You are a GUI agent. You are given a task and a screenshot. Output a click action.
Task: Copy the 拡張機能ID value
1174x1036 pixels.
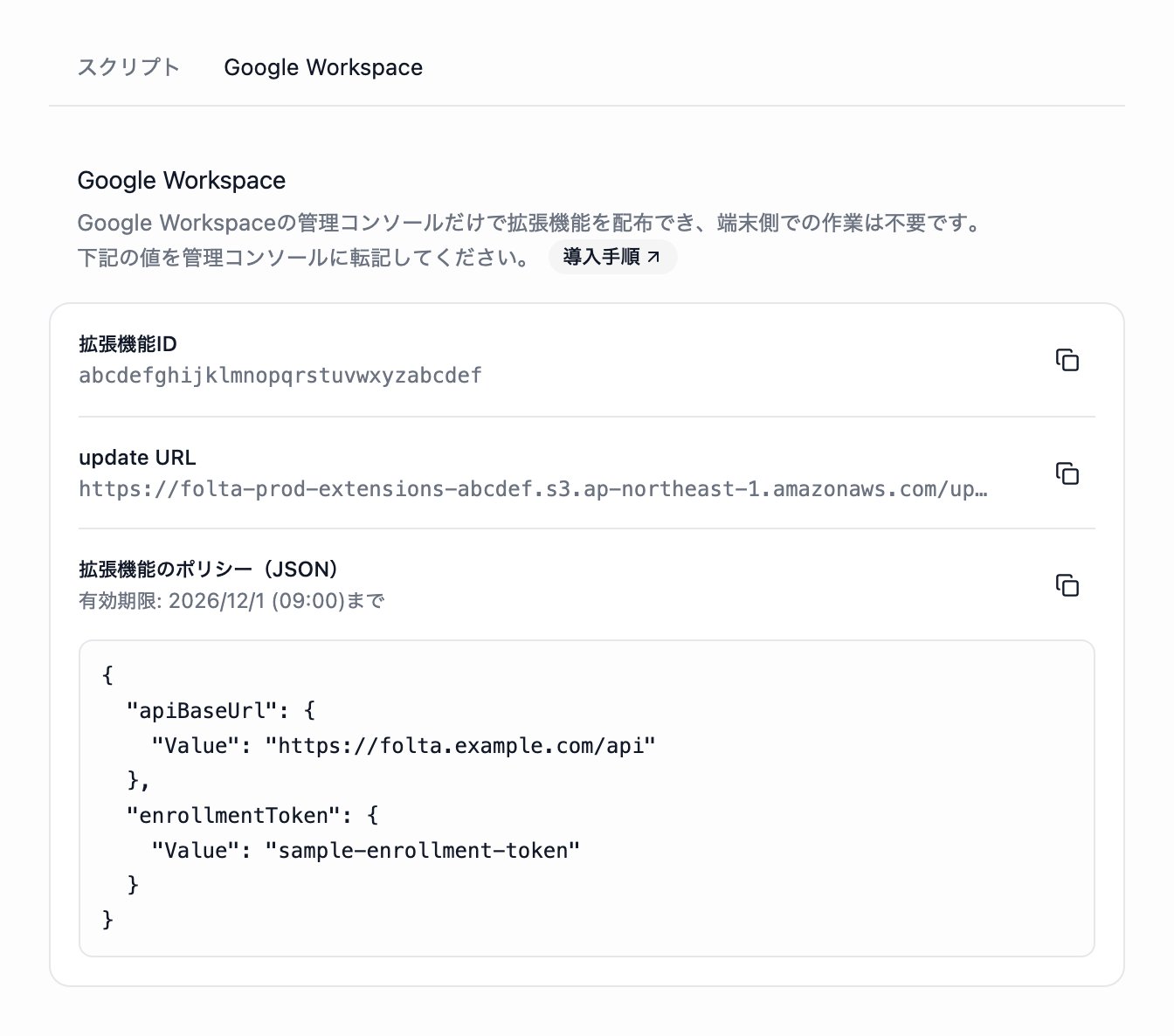(x=1067, y=360)
